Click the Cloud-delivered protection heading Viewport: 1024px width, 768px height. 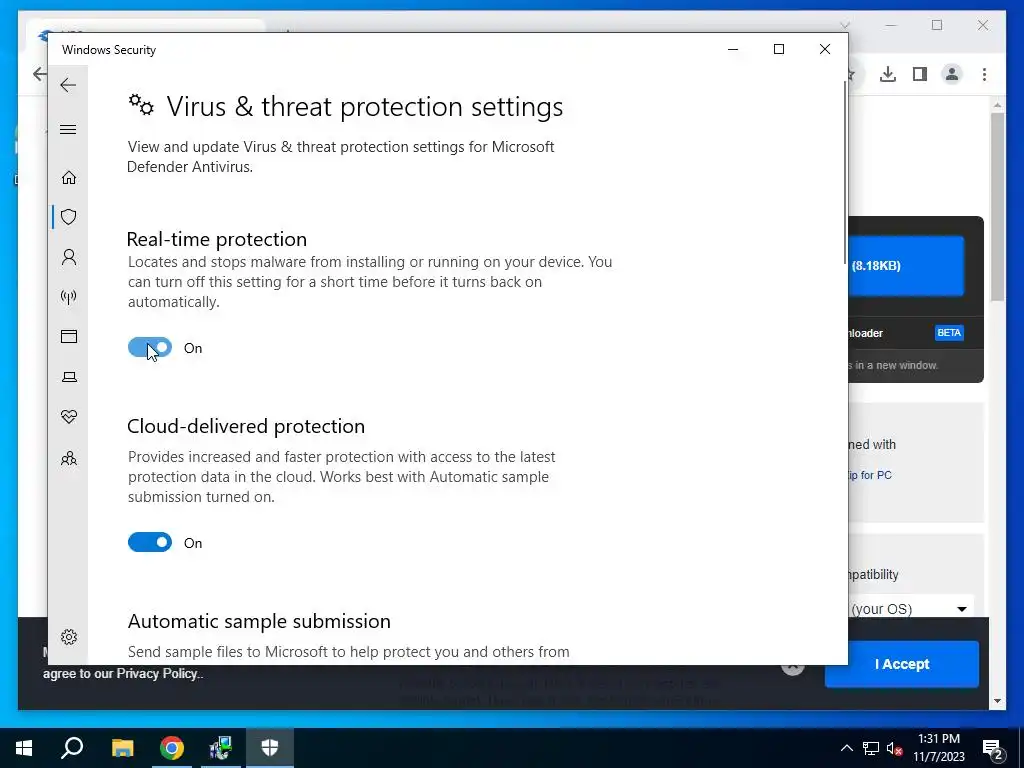[x=246, y=426]
